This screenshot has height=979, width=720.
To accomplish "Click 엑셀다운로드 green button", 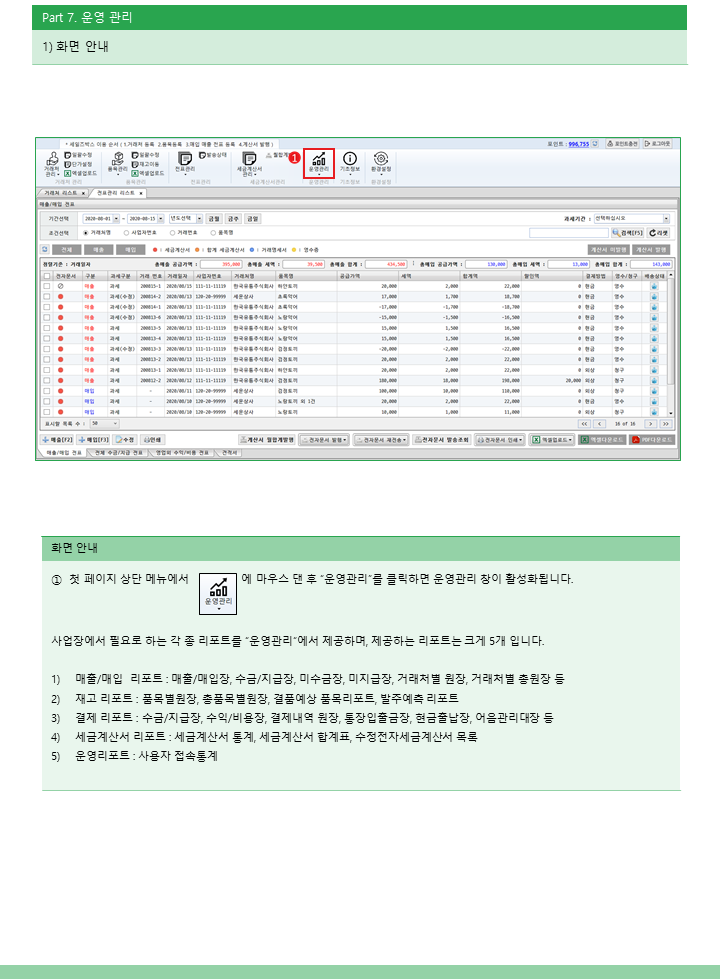I will 602,440.
